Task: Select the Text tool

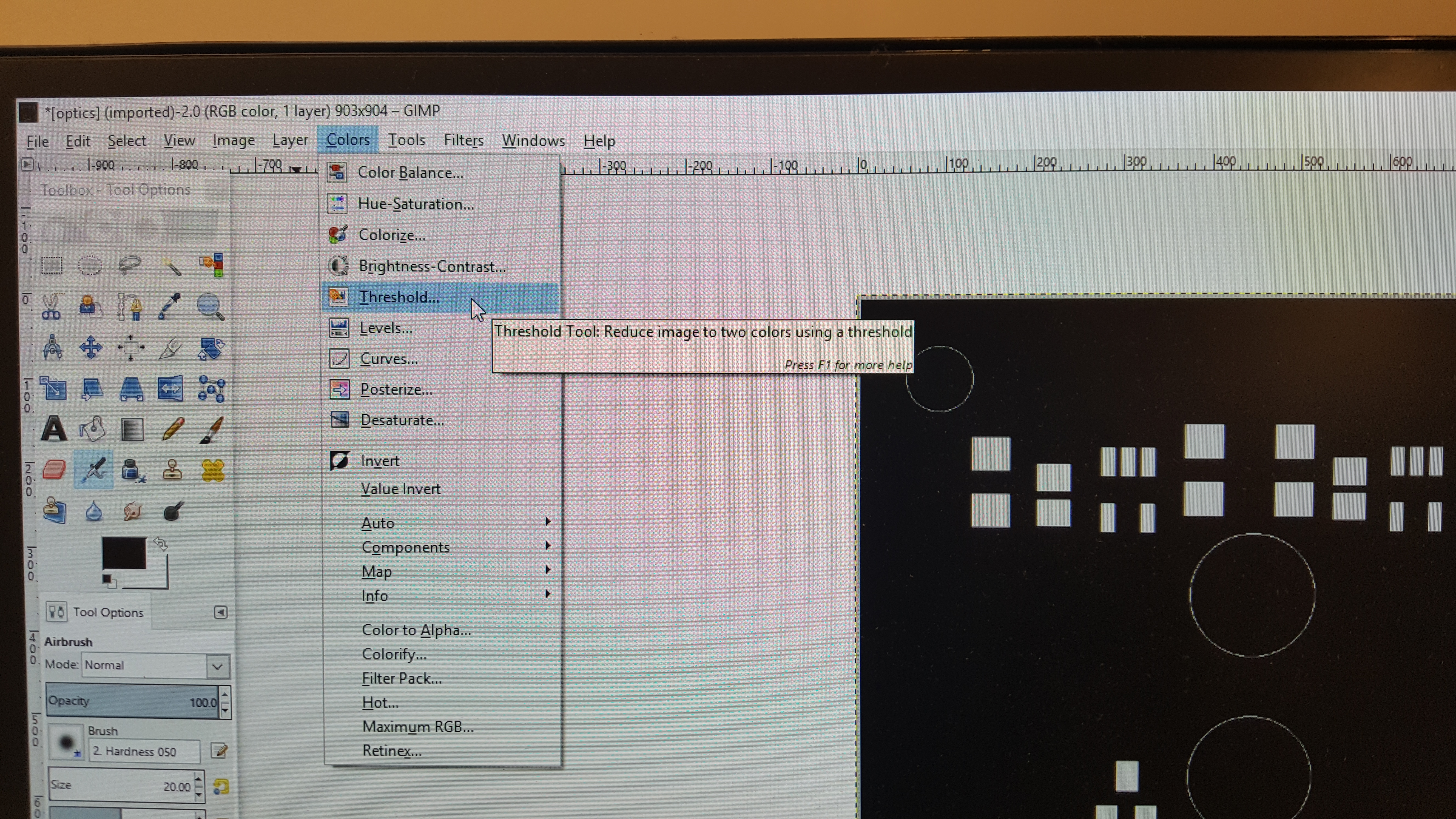Action: click(54, 429)
